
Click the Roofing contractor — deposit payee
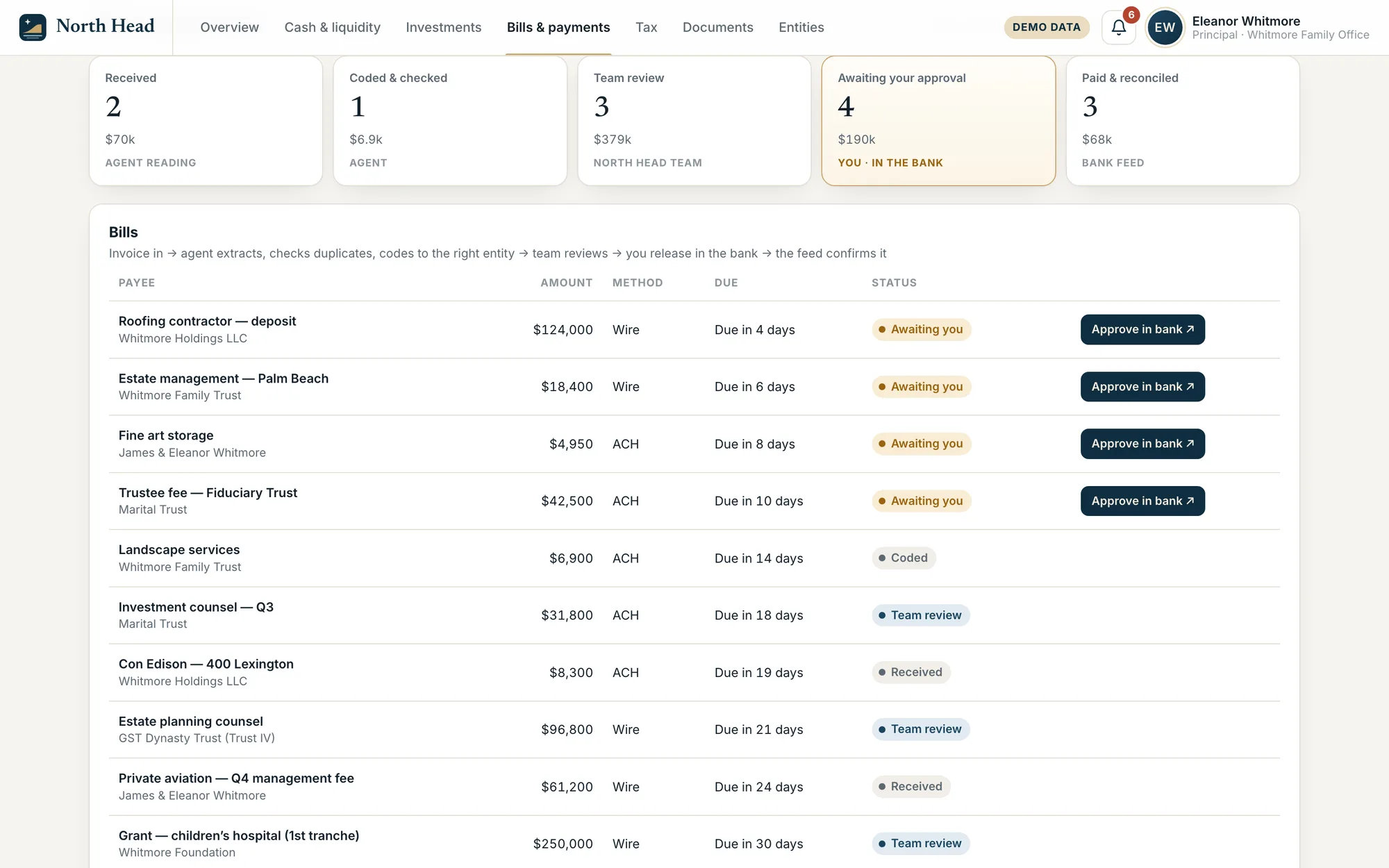coord(207,321)
